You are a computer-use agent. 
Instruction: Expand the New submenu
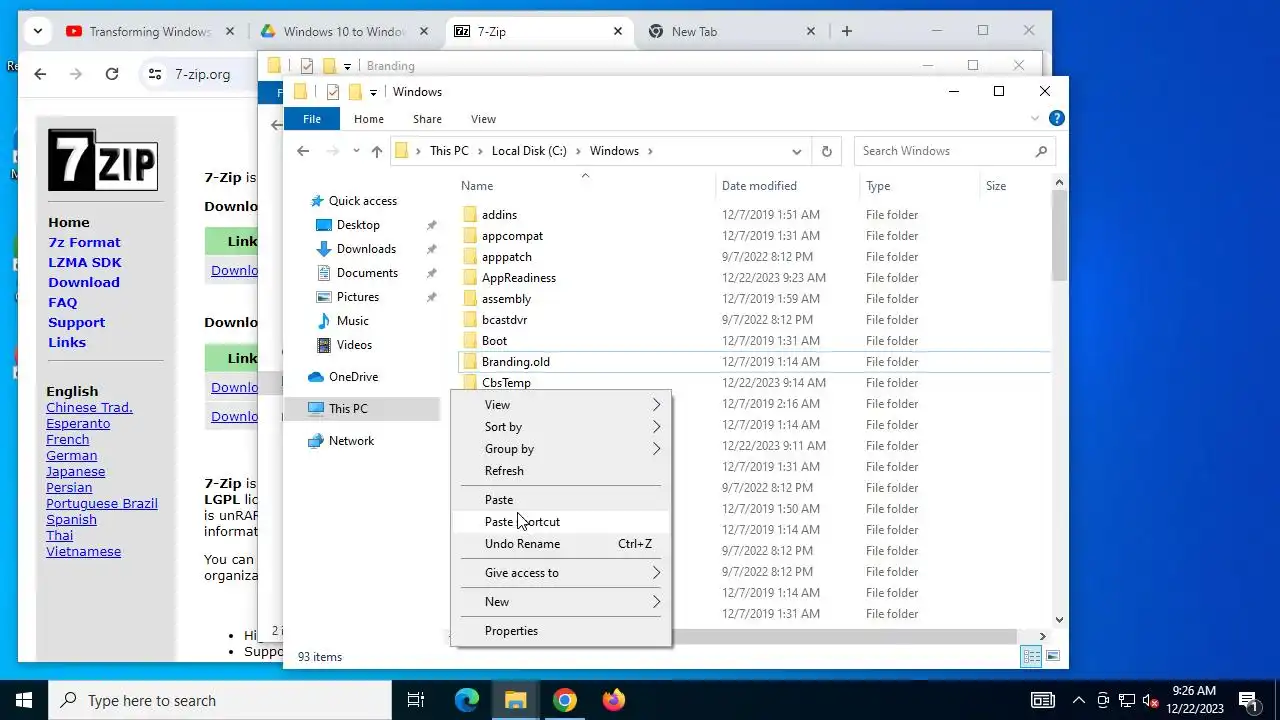[561, 602]
